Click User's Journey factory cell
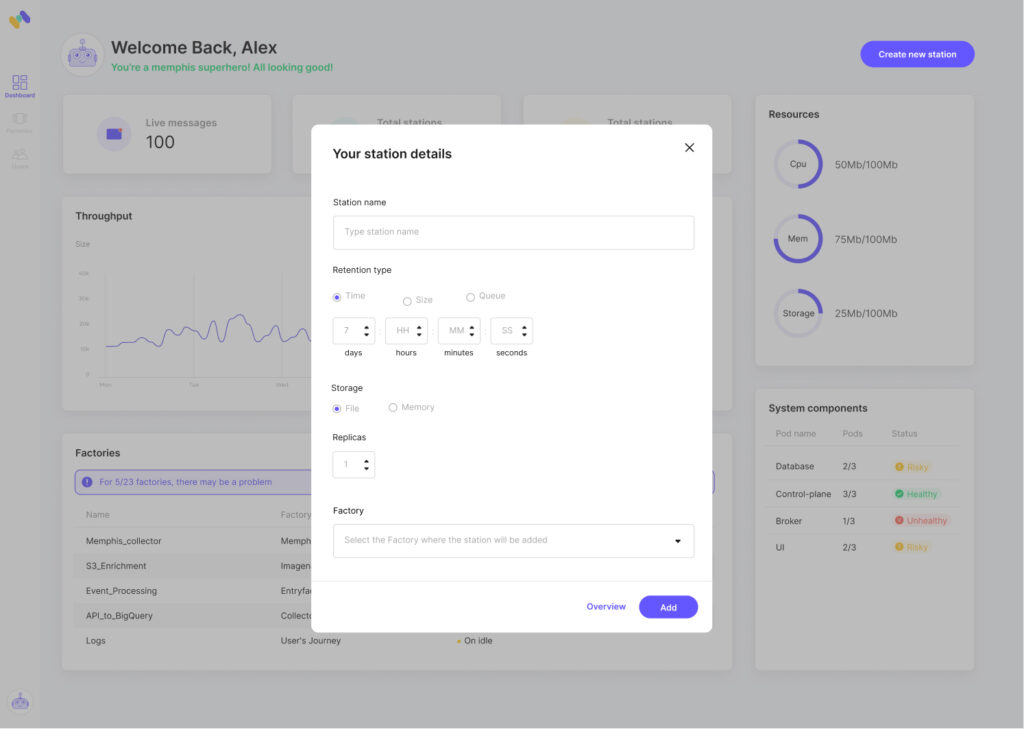This screenshot has width=1024, height=729. coord(311,641)
